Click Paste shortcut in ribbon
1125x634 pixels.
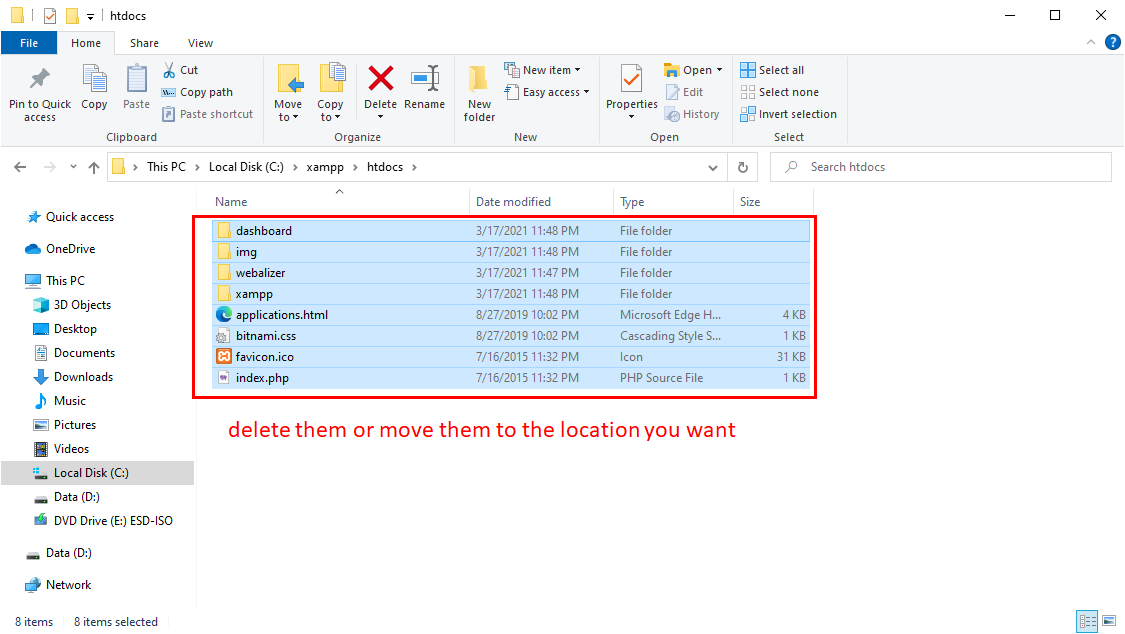207,114
